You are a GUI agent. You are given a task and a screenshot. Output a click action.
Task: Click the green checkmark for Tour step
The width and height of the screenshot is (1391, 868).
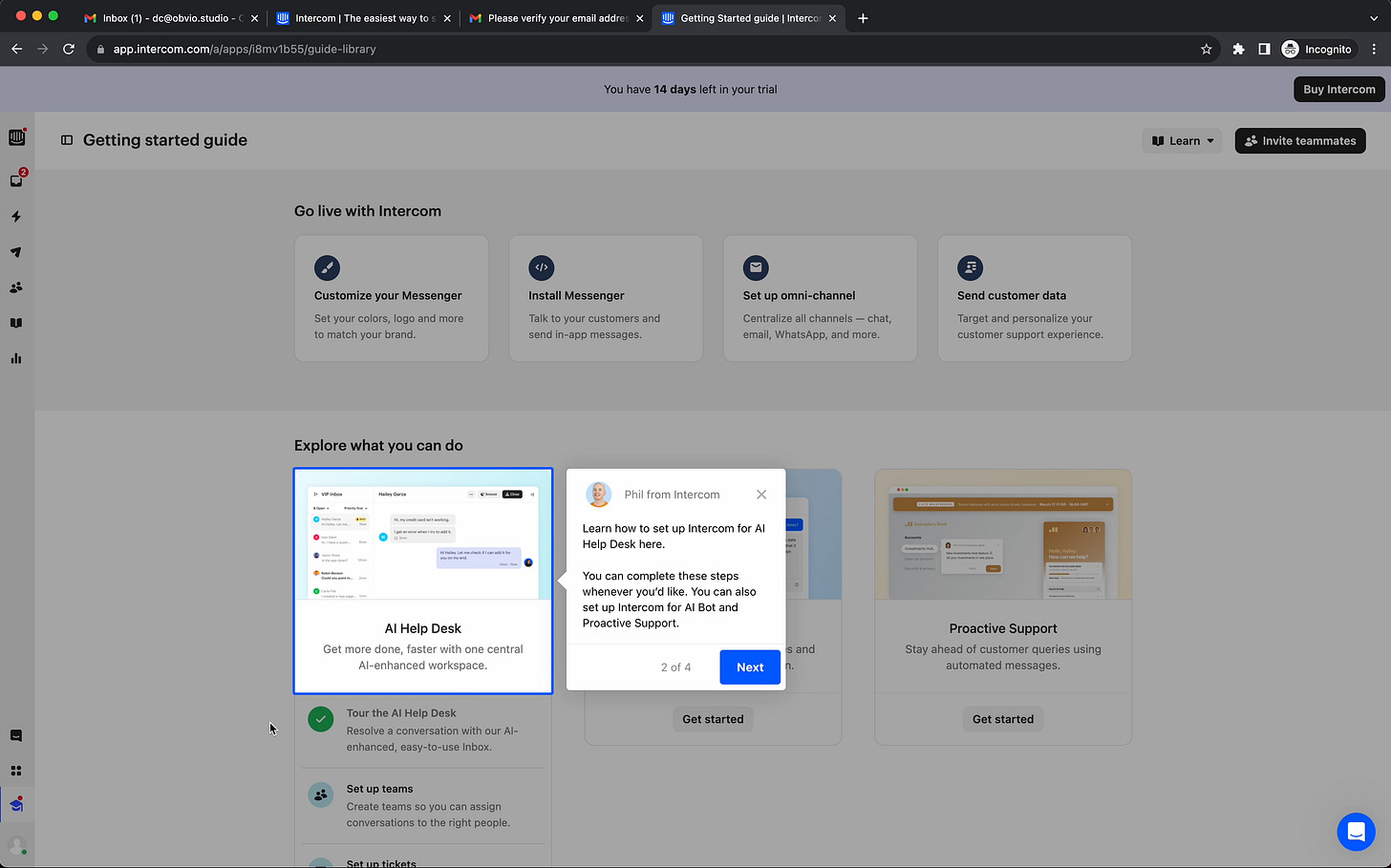(x=321, y=719)
